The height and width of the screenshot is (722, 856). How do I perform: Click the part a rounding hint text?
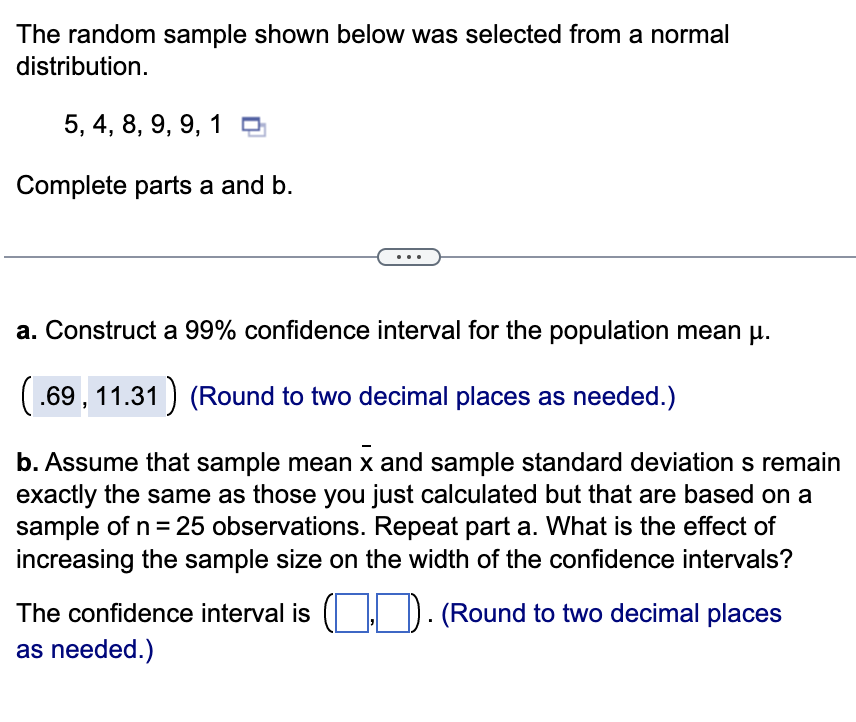coord(432,397)
